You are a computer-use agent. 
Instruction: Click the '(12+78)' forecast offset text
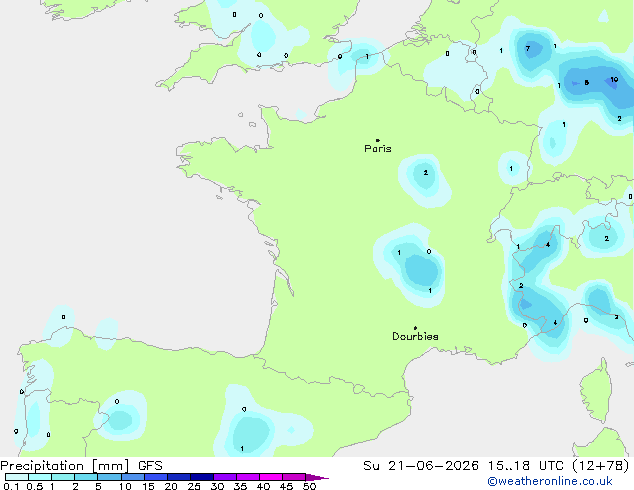click(601, 466)
